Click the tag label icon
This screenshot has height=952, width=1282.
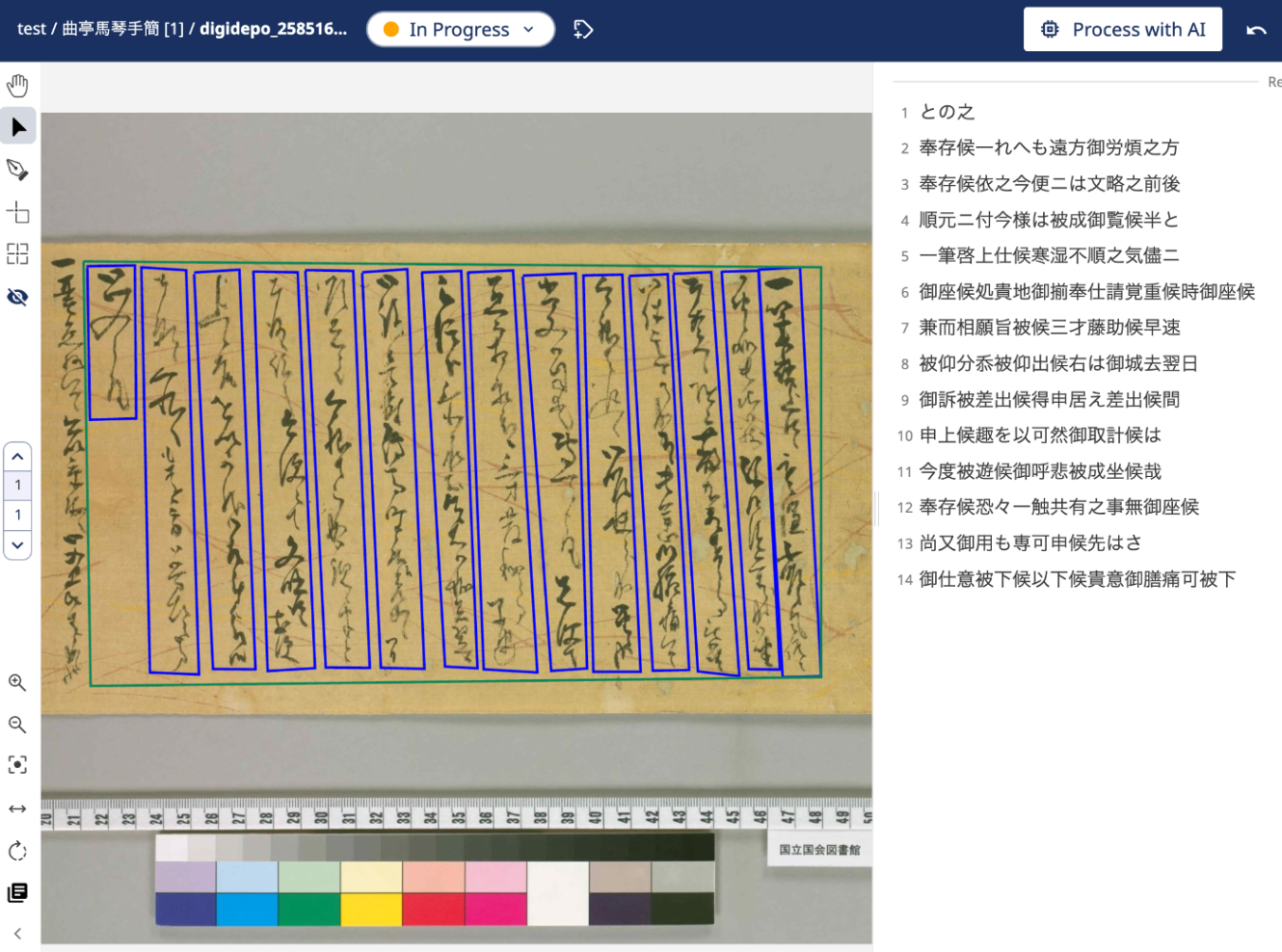583,29
